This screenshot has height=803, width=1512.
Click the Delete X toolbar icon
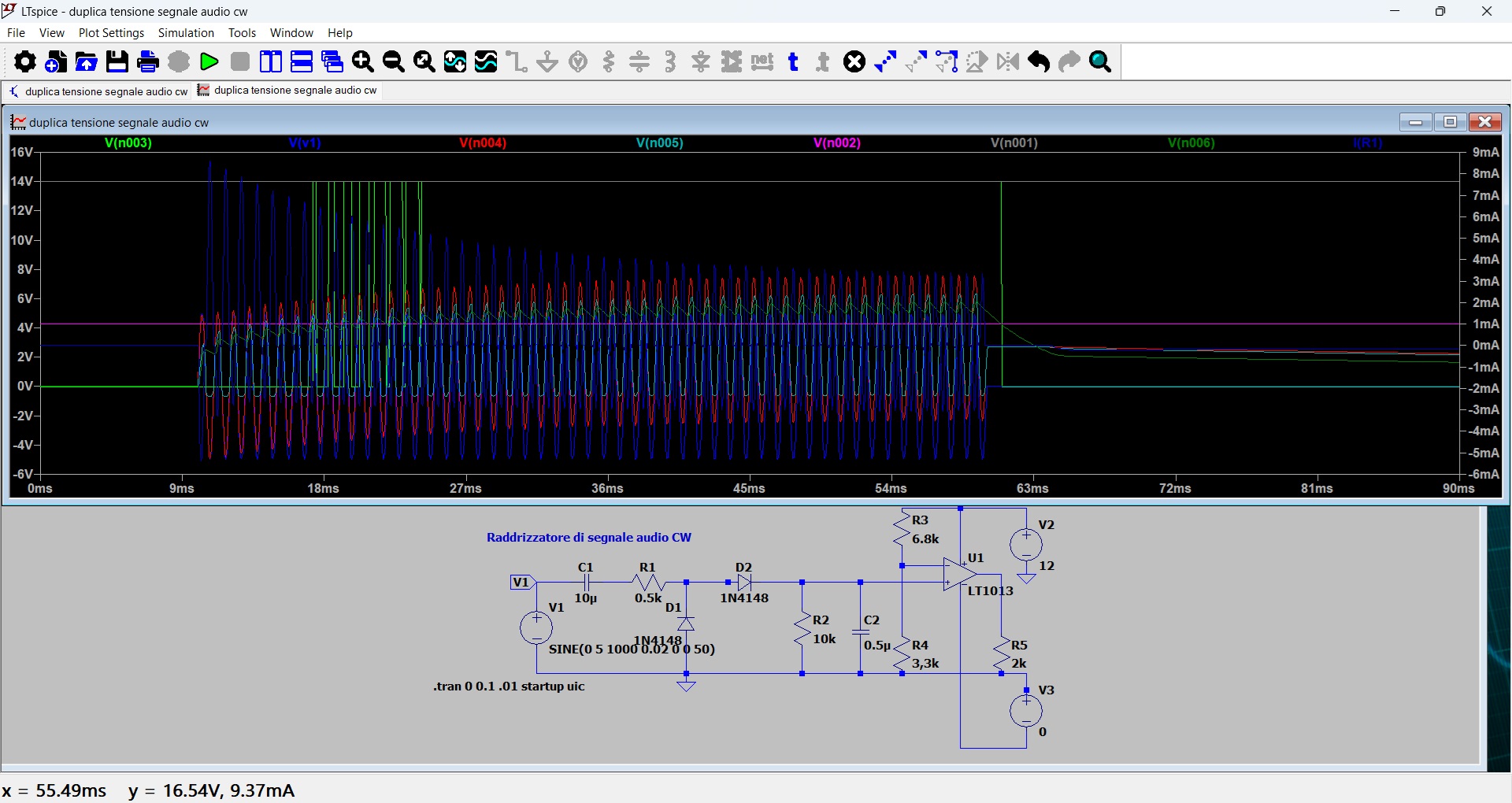(x=854, y=61)
